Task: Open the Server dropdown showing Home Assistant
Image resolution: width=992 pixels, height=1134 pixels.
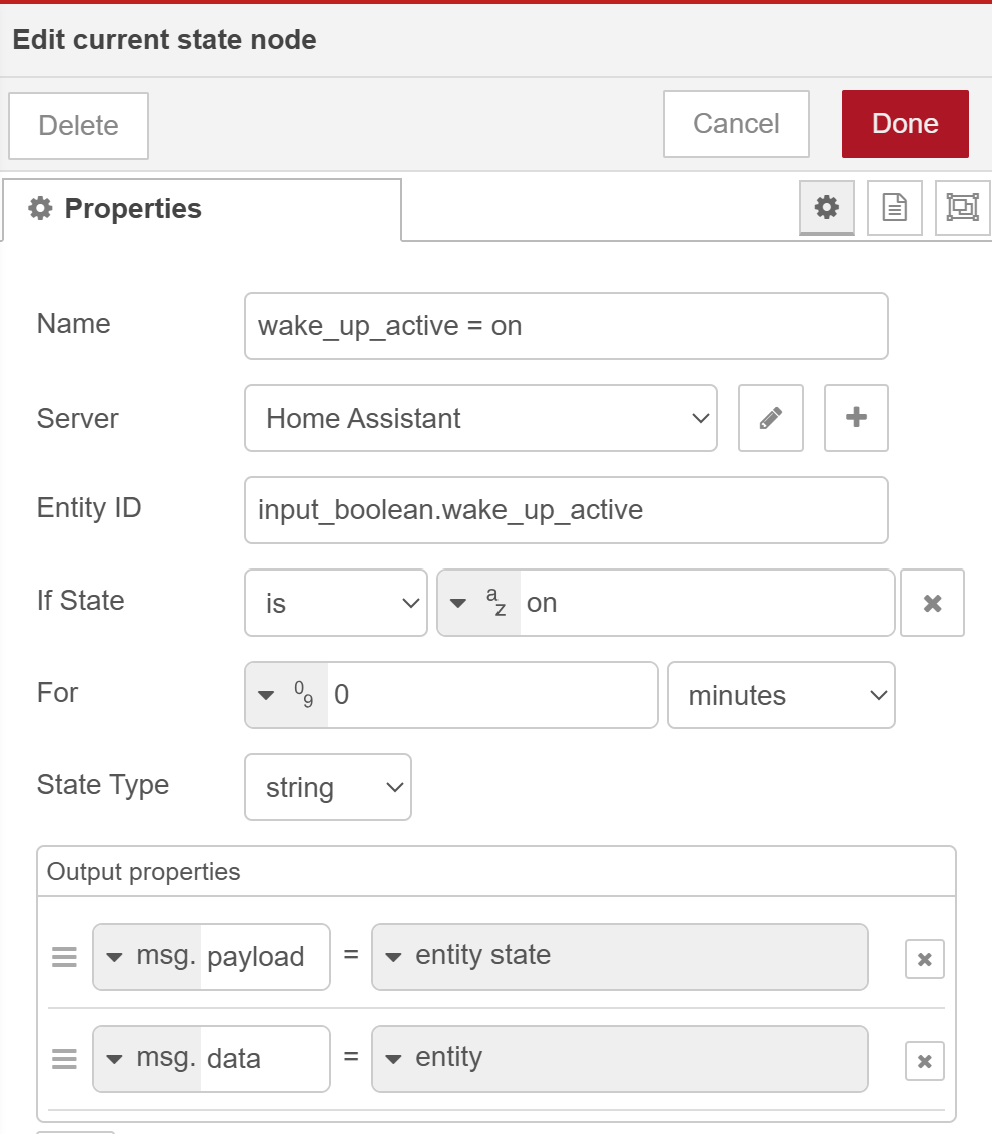Action: (x=480, y=418)
